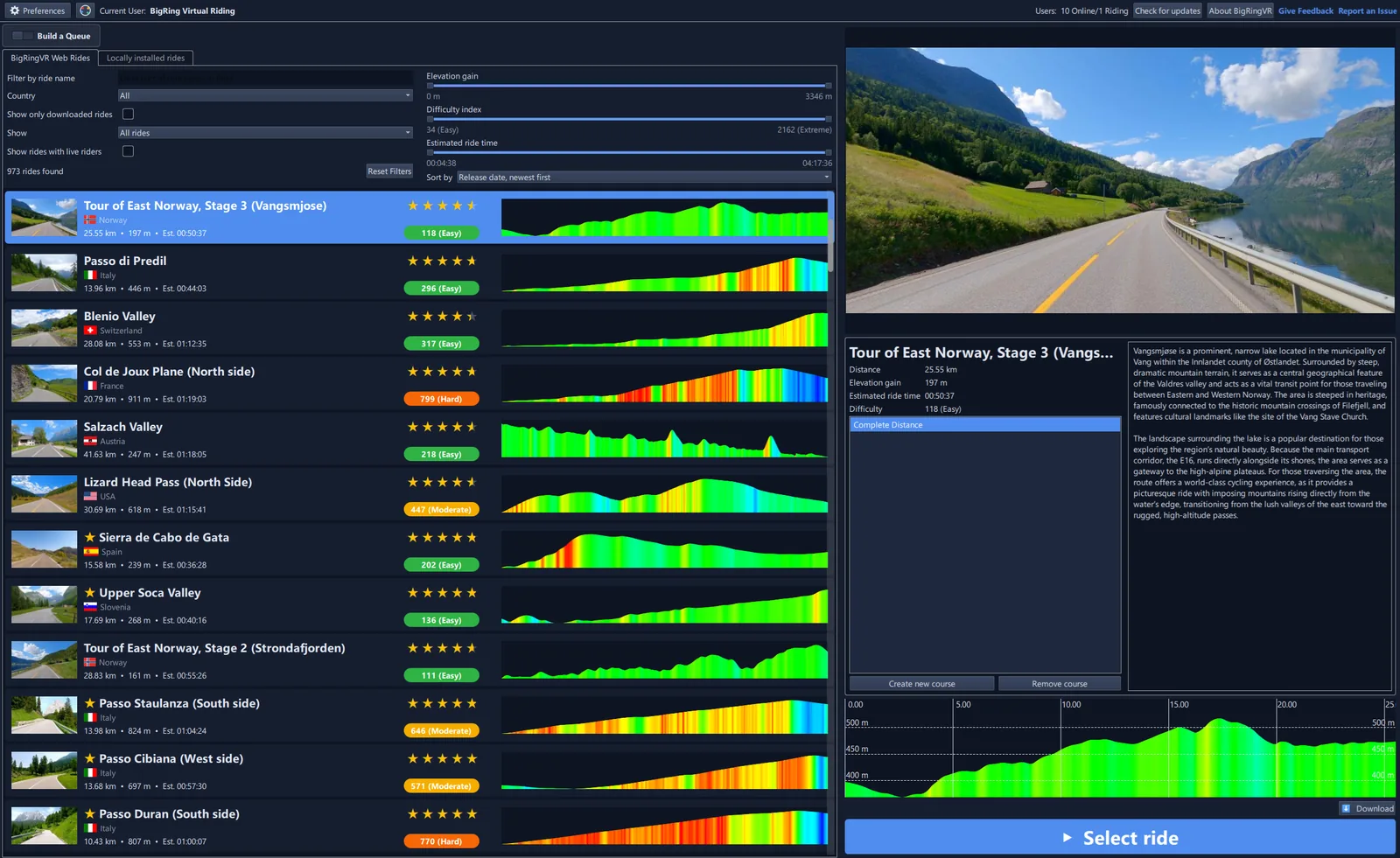Enable Show only downloaded rides checkbox
1400x858 pixels.
click(128, 114)
